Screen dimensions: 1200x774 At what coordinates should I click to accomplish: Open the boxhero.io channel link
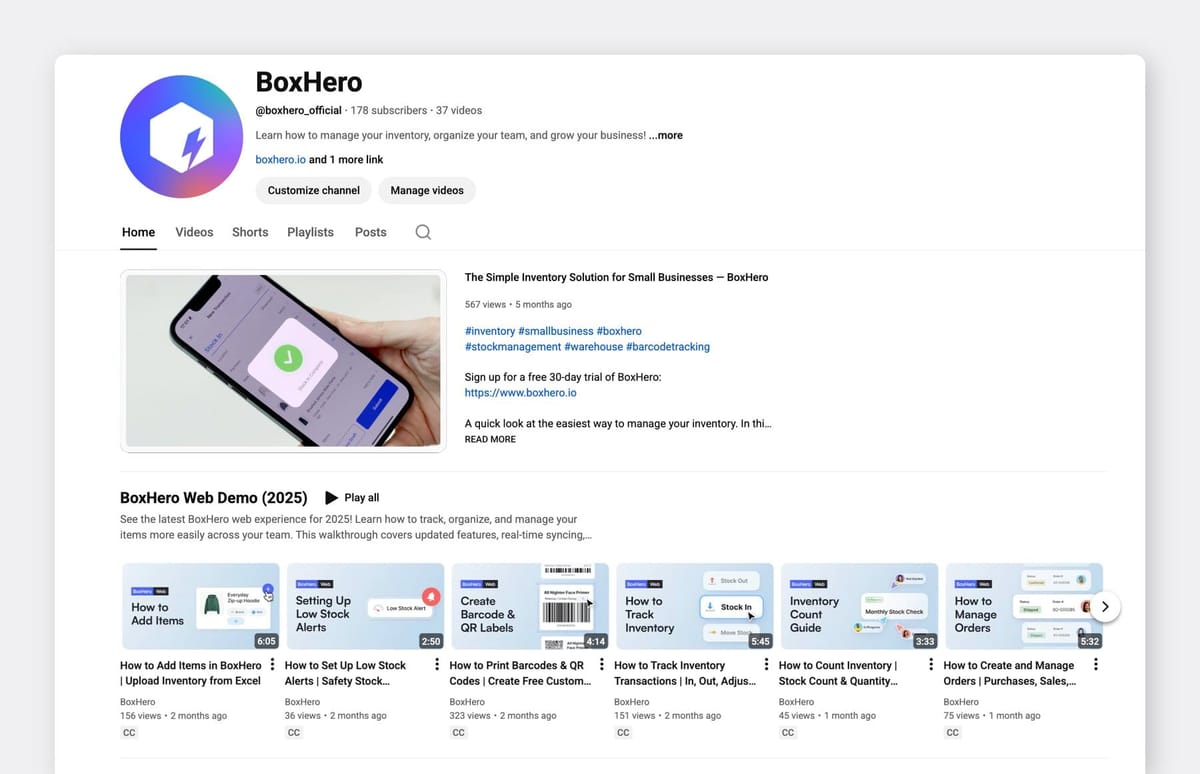[x=280, y=160]
